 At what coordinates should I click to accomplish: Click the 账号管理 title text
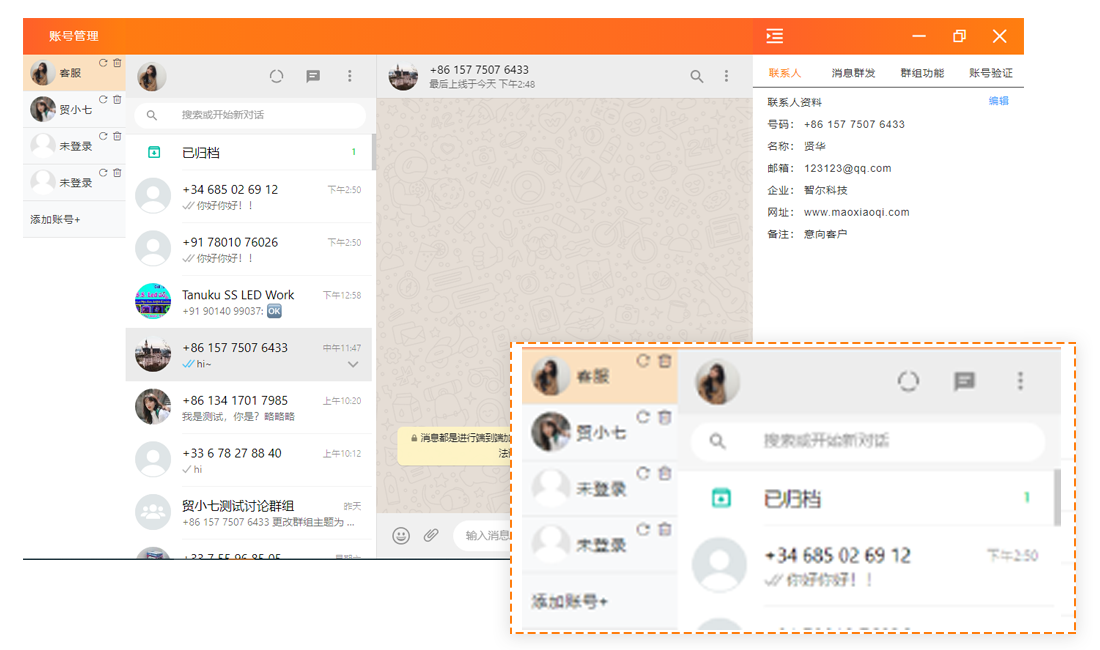74,36
